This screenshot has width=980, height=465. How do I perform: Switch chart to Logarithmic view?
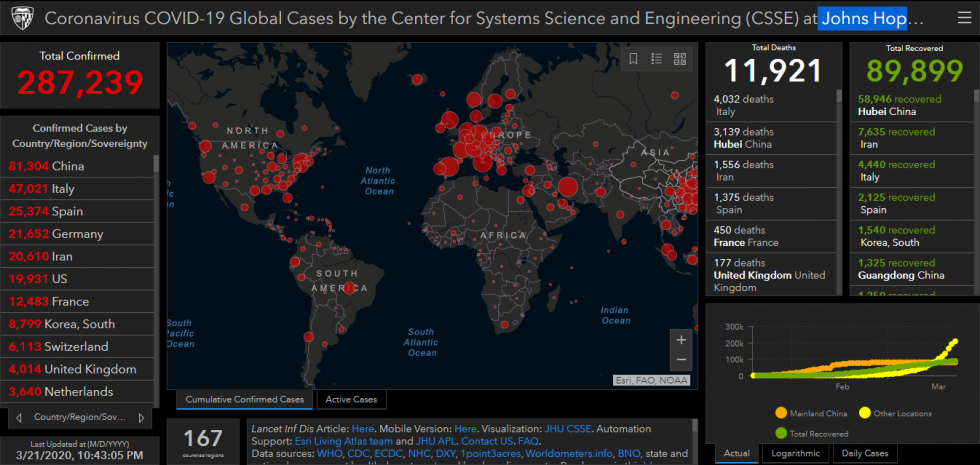(x=794, y=454)
